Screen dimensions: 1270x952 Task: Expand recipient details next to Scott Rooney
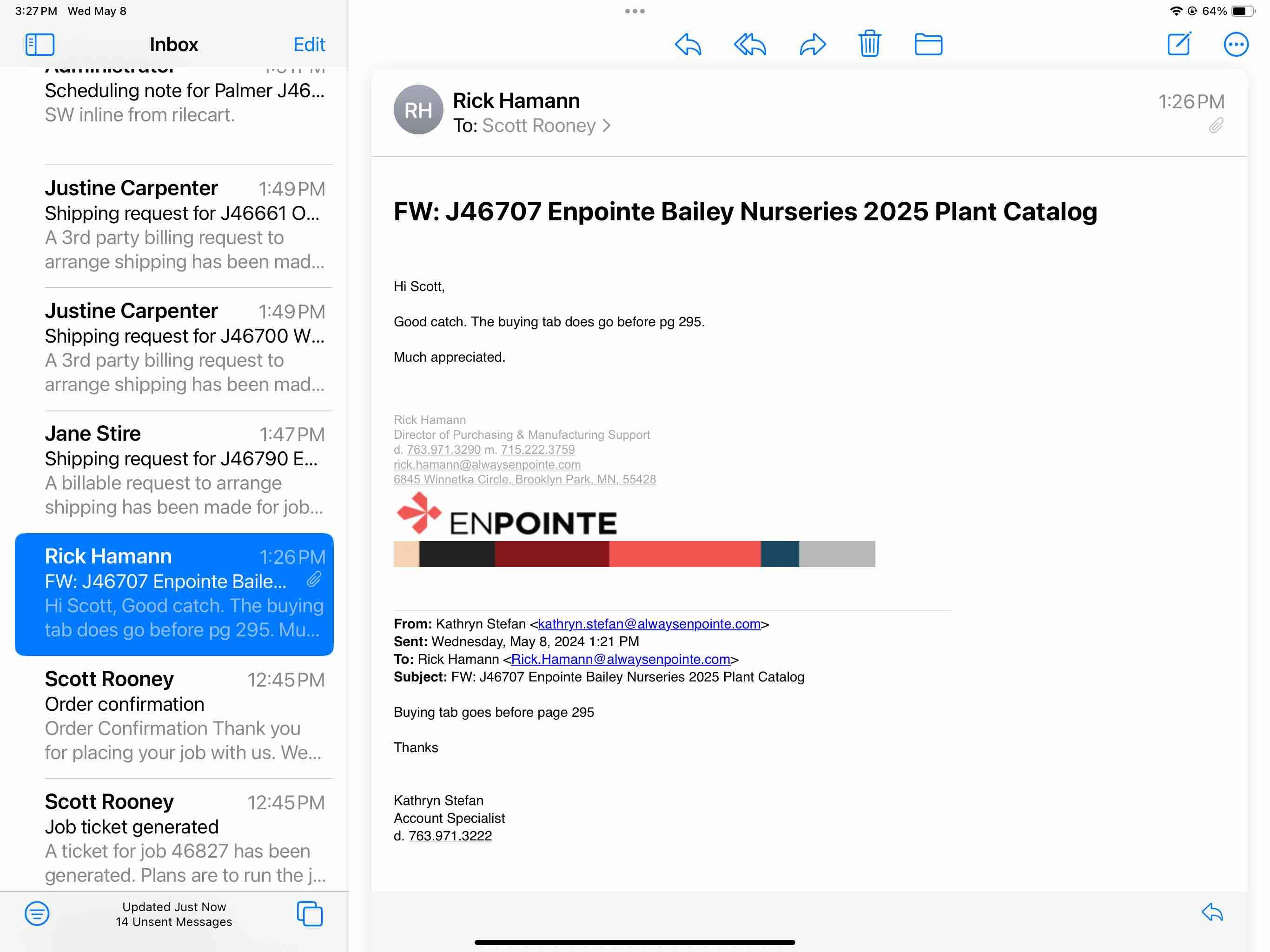coord(607,126)
